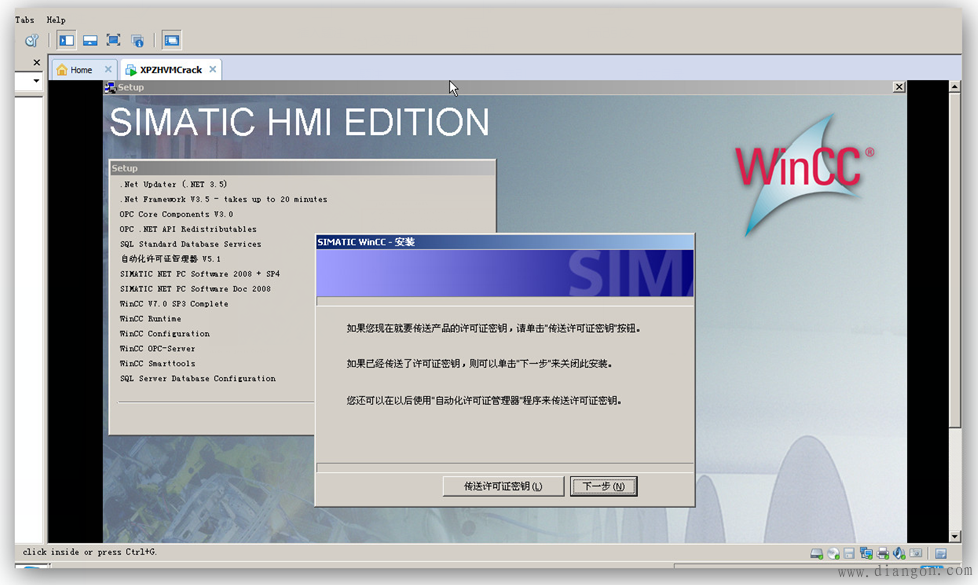Open the Help menu
The height and width of the screenshot is (585, 978).
[x=56, y=19]
